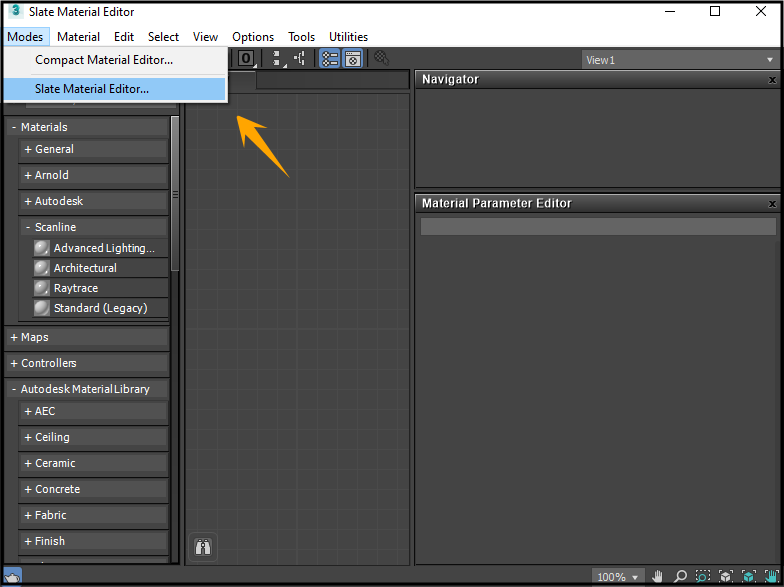Close the Material Parameter Editor panel
Viewport: 784px width, 587px height.
[772, 204]
